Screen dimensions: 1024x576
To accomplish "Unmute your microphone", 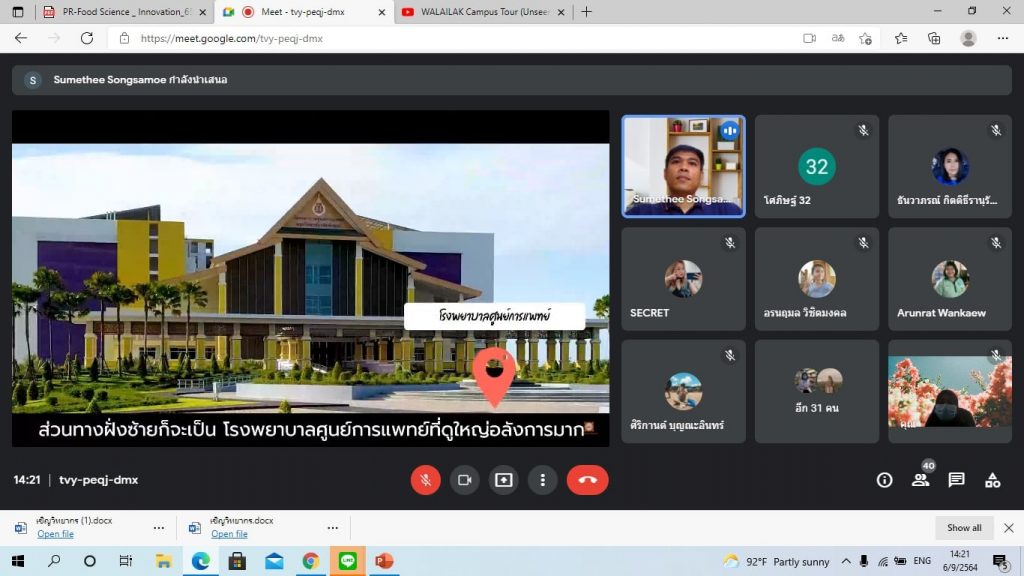I will pyautogui.click(x=425, y=480).
